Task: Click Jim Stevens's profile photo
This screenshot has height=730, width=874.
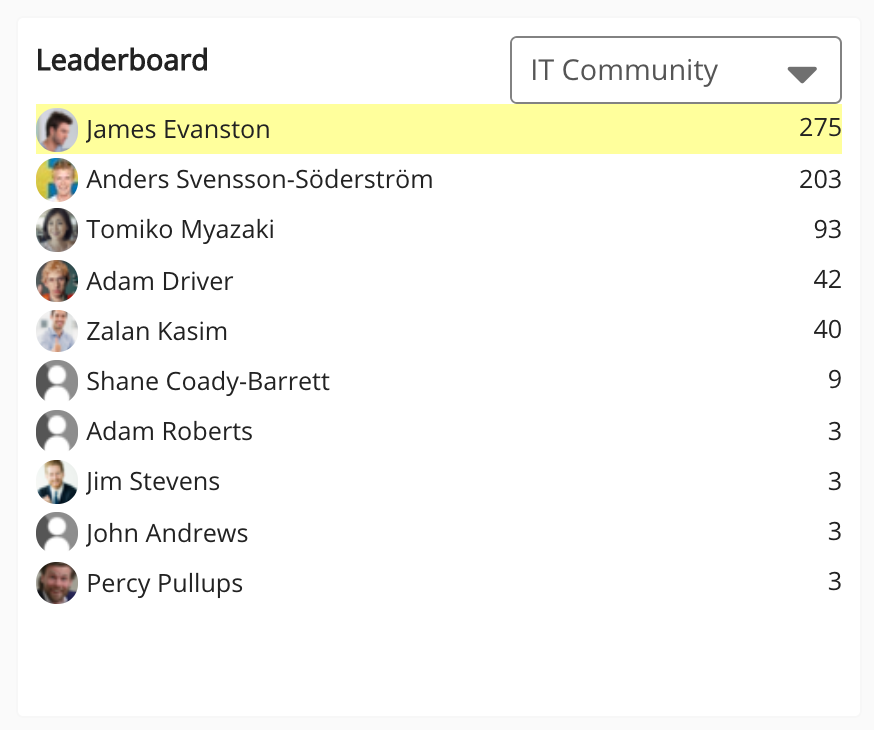Action: coord(57,482)
